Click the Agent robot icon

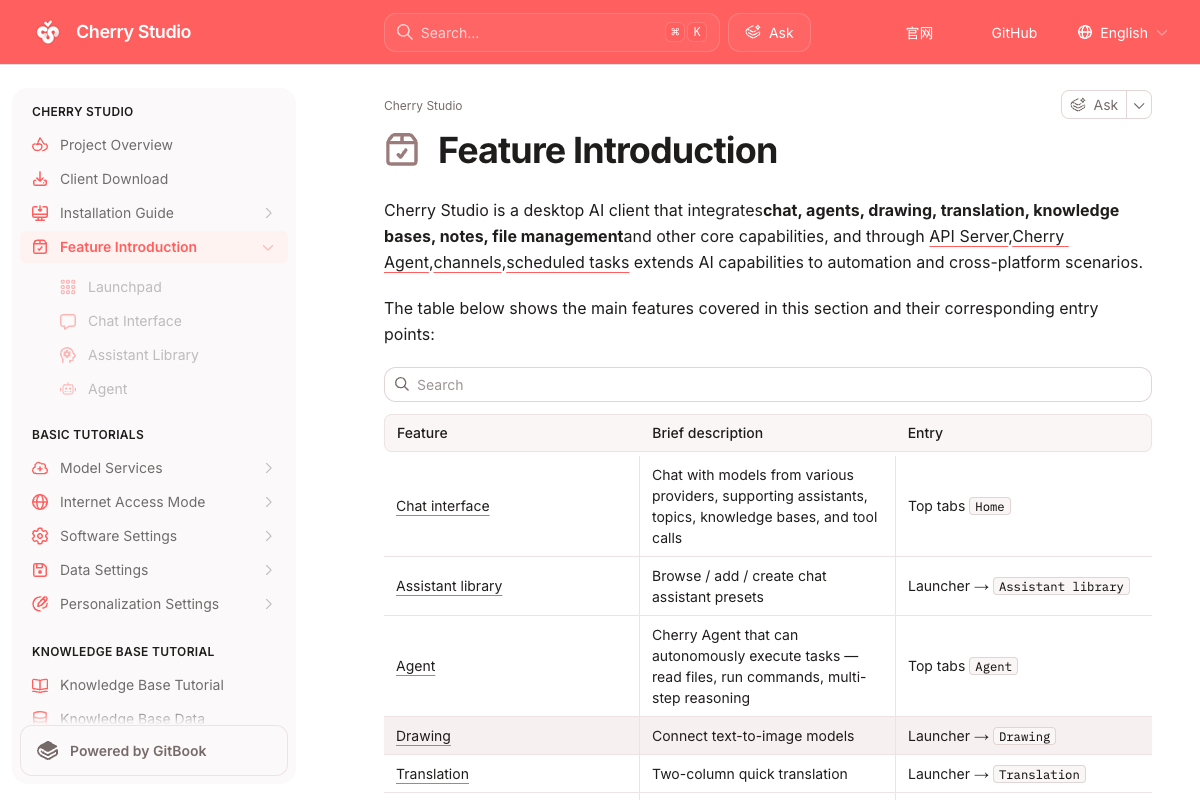(68, 389)
